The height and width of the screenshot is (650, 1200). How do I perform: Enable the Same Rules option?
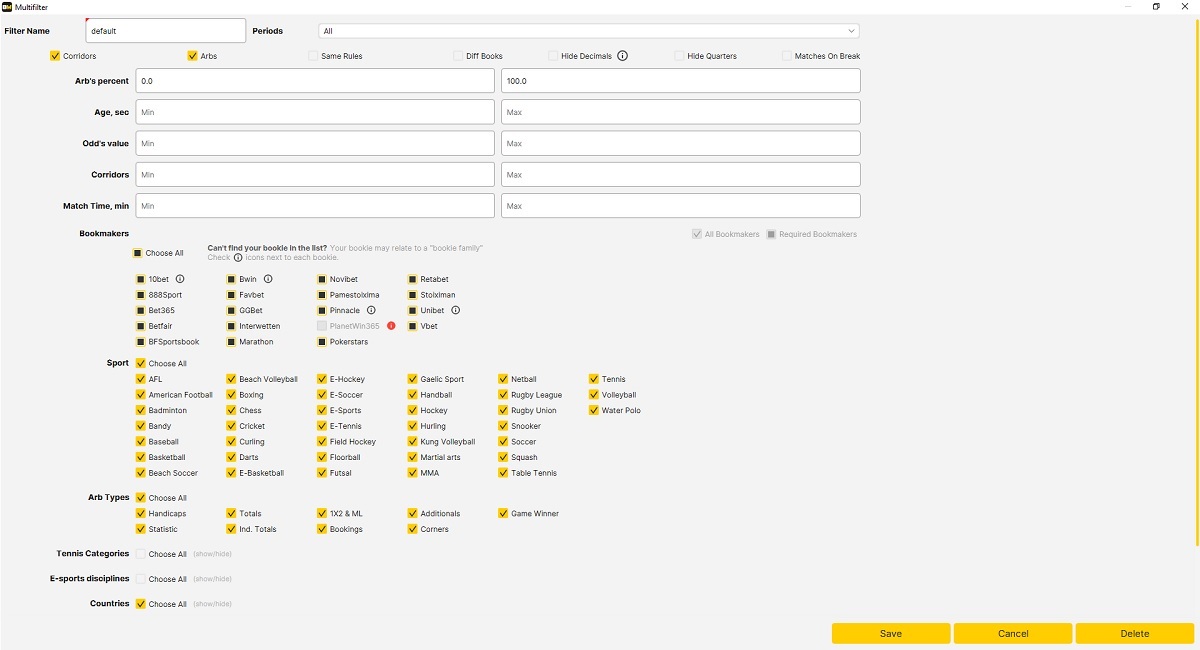[x=313, y=56]
